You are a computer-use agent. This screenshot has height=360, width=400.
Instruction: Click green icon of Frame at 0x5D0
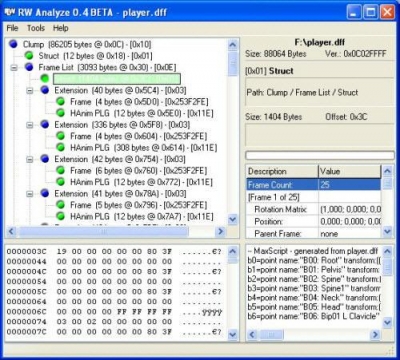point(60,102)
